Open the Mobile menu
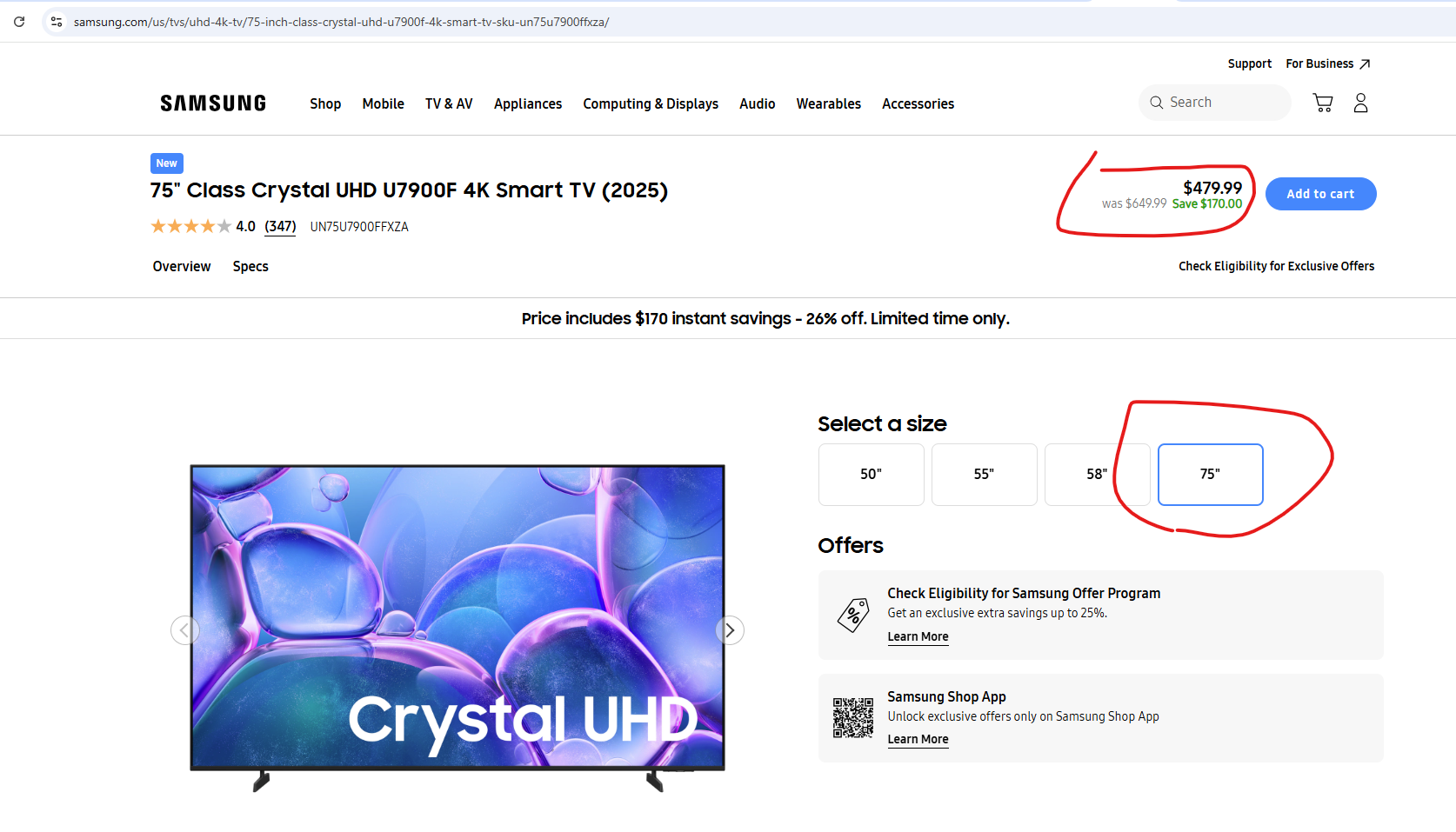The width and height of the screenshot is (1456, 832). (x=384, y=104)
